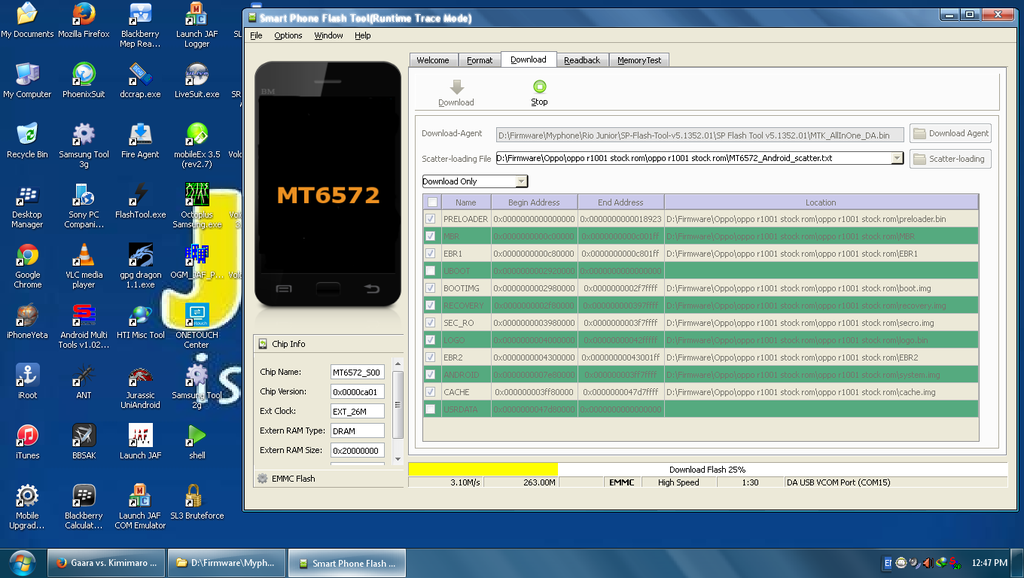Open the VLC media player desktop icon
Screen dimensions: 1024x578
(84, 256)
